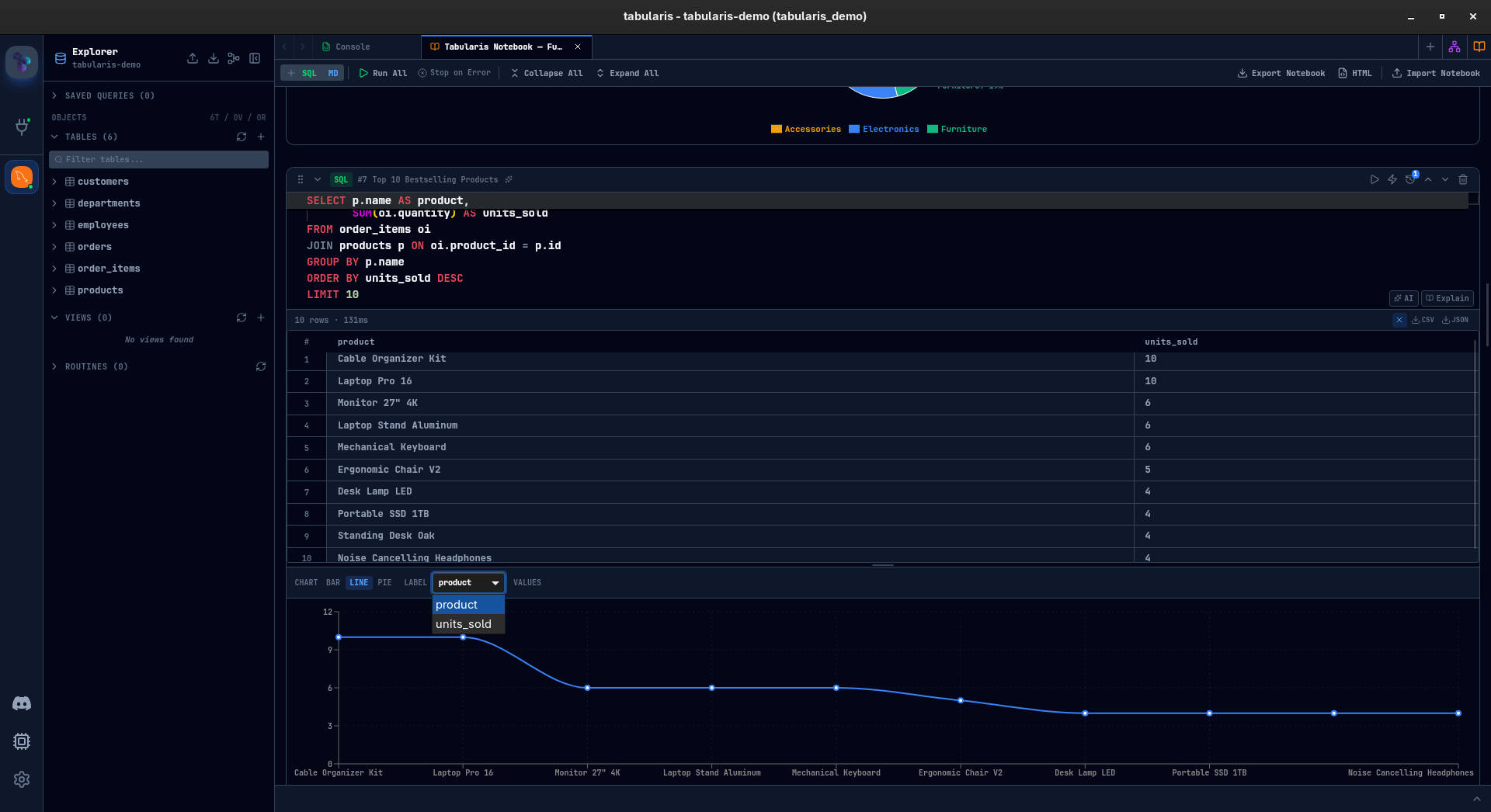Refresh the tables list
This screenshot has width=1491, height=812.
[242, 137]
